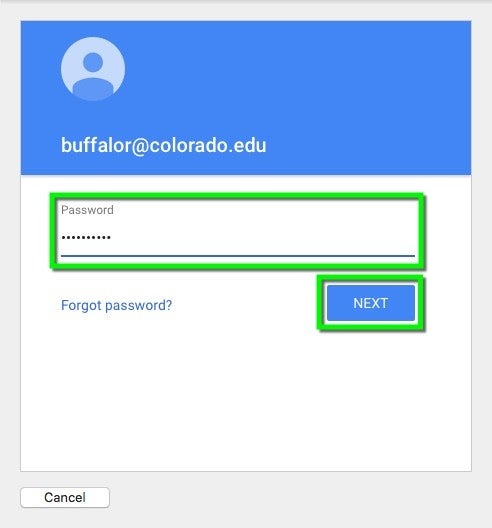Click the NEXT button
This screenshot has height=528, width=492.
coord(370,303)
